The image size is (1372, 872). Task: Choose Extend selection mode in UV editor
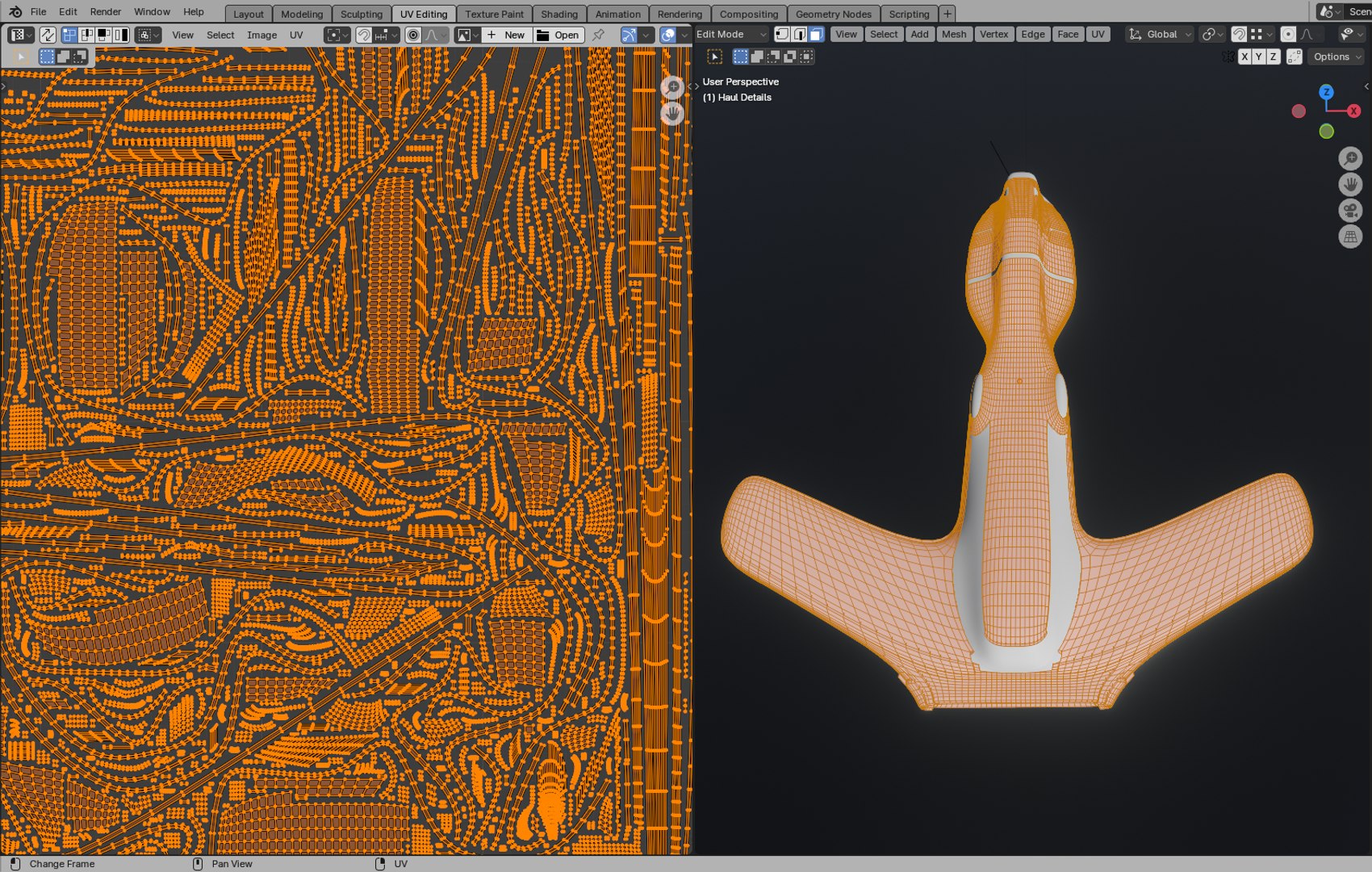click(x=63, y=57)
